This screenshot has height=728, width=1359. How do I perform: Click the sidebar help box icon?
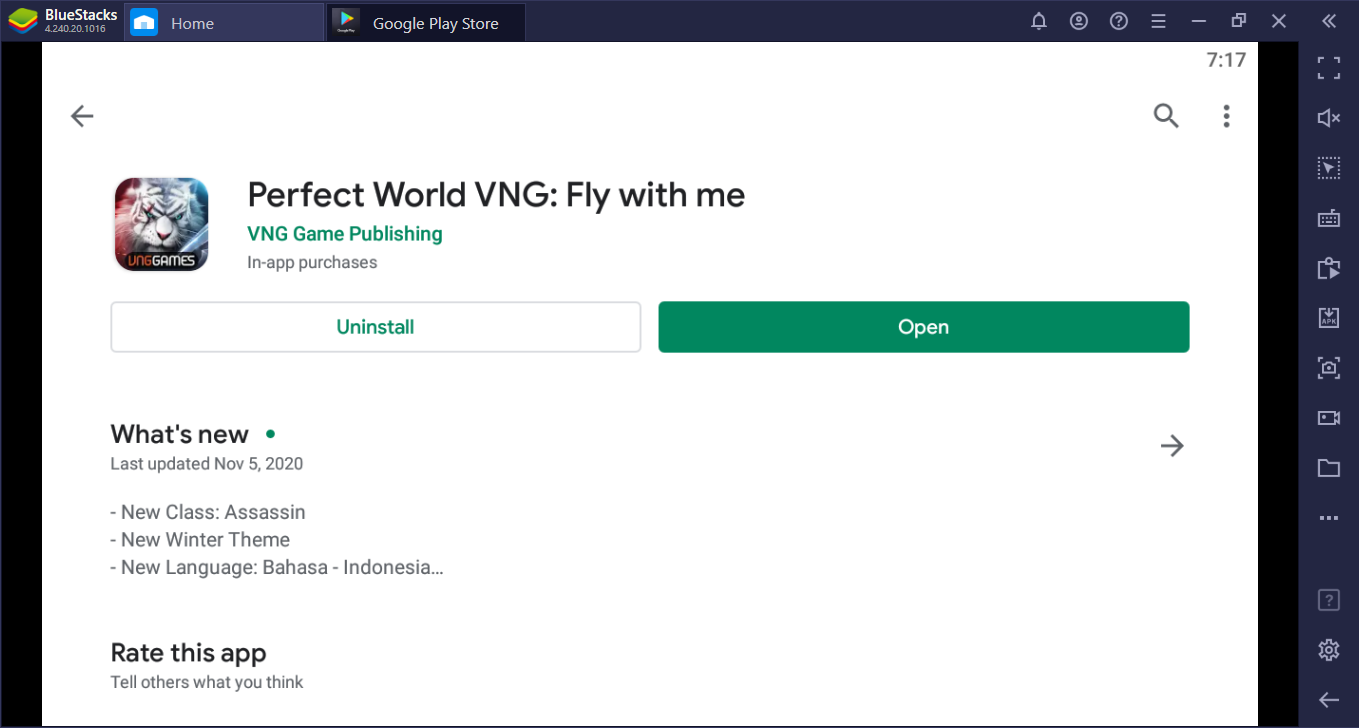[1328, 600]
